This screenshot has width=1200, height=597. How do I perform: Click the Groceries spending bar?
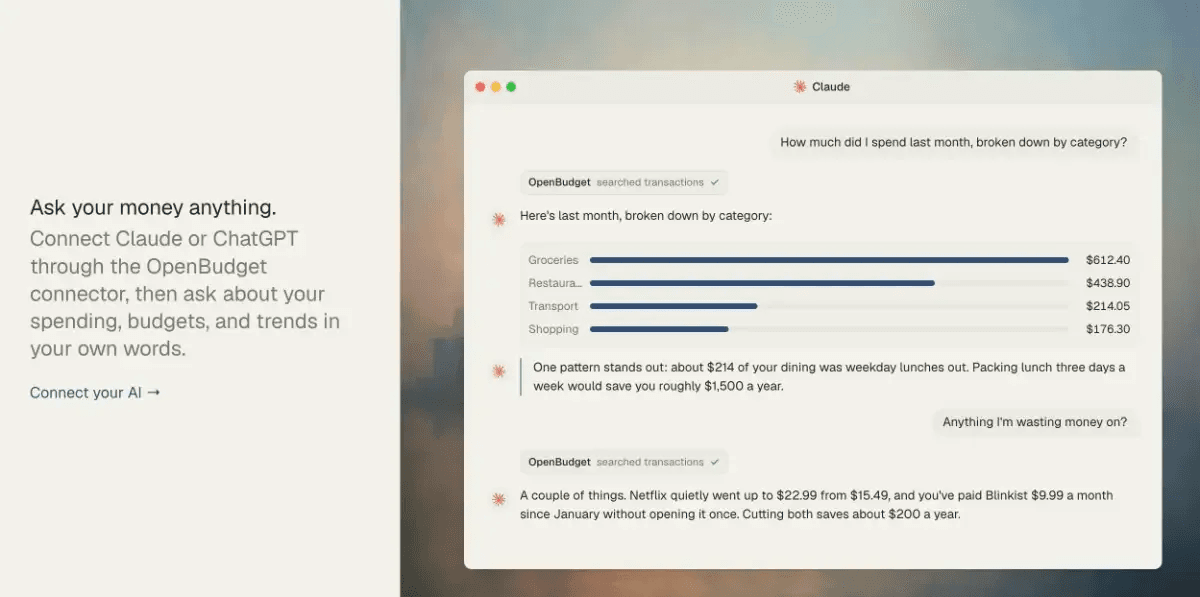click(x=829, y=260)
